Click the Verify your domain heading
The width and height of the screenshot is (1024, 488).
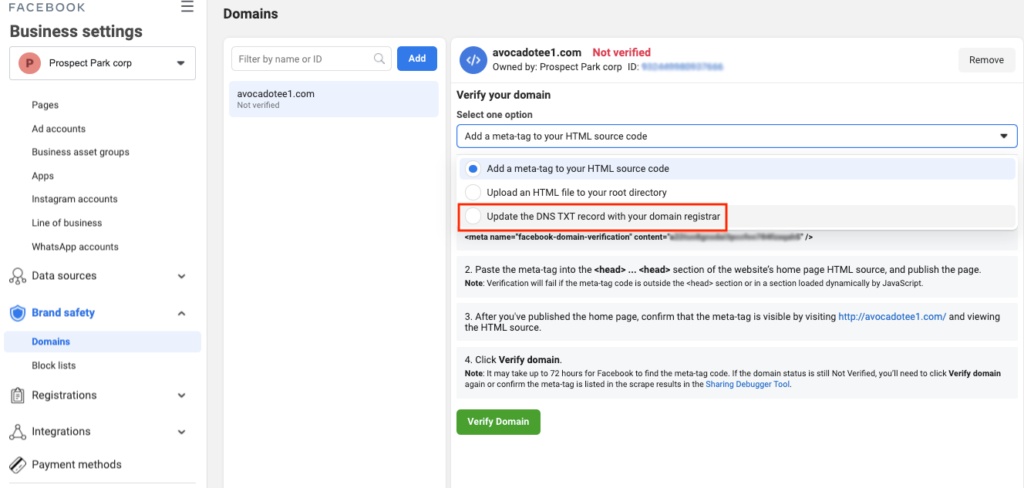pyautogui.click(x=504, y=95)
